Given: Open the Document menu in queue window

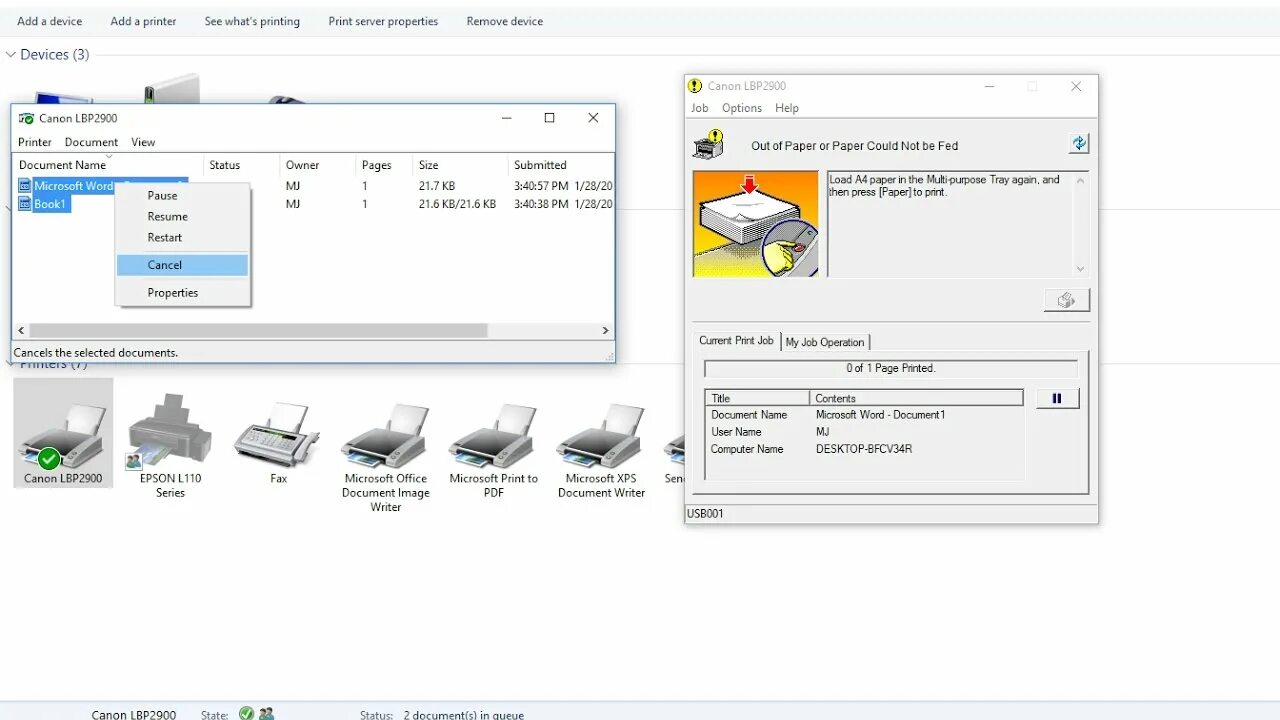Looking at the screenshot, I should pyautogui.click(x=91, y=142).
